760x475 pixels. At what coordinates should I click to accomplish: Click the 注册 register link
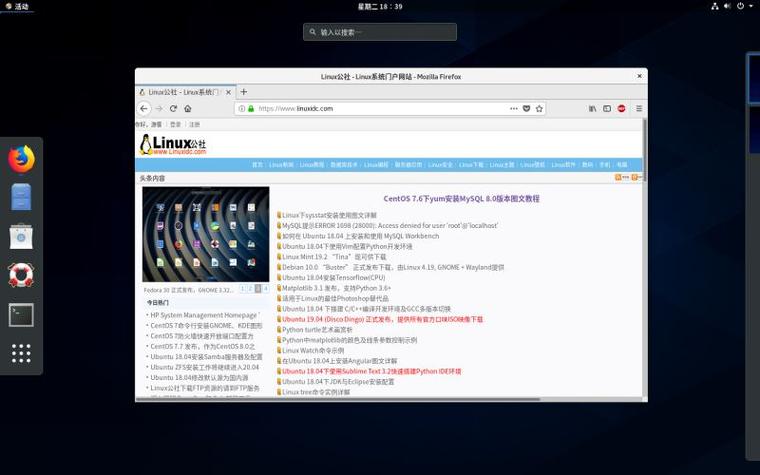(194, 125)
